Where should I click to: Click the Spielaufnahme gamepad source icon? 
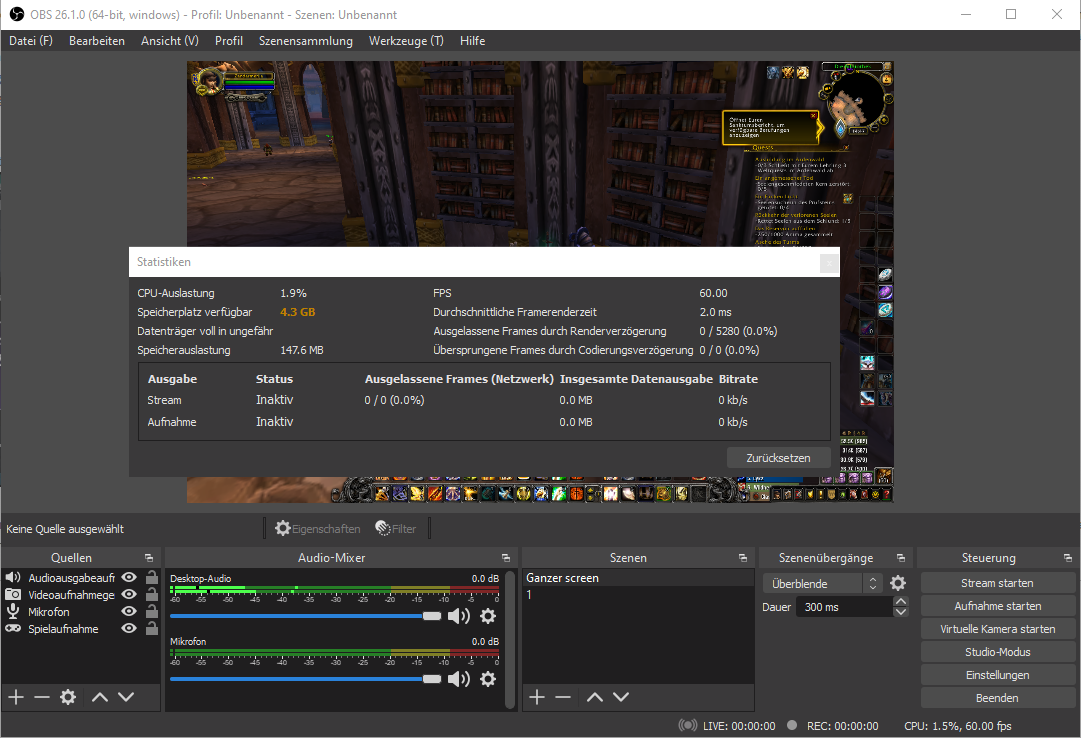12,628
